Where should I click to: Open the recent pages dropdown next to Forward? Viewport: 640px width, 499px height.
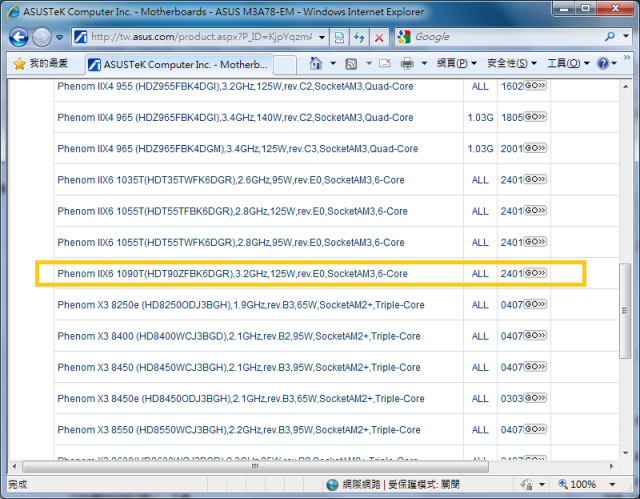(60, 37)
